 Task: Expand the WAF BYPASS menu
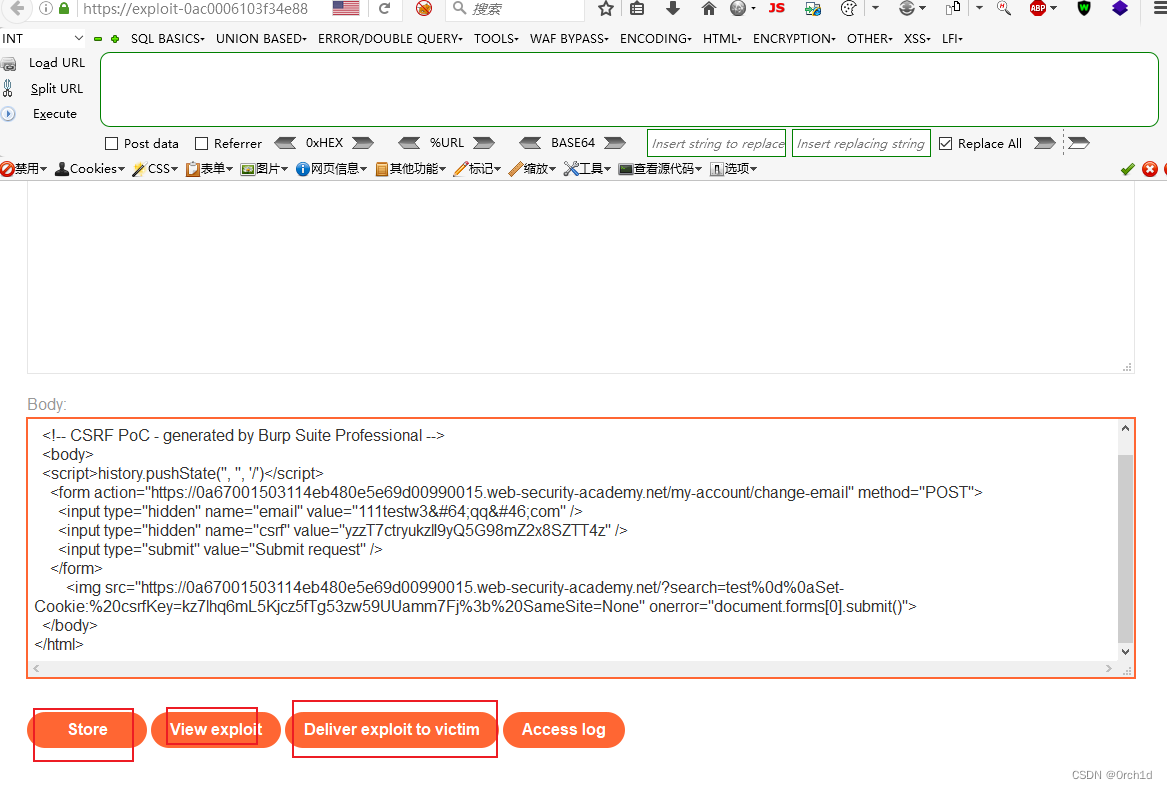point(569,39)
